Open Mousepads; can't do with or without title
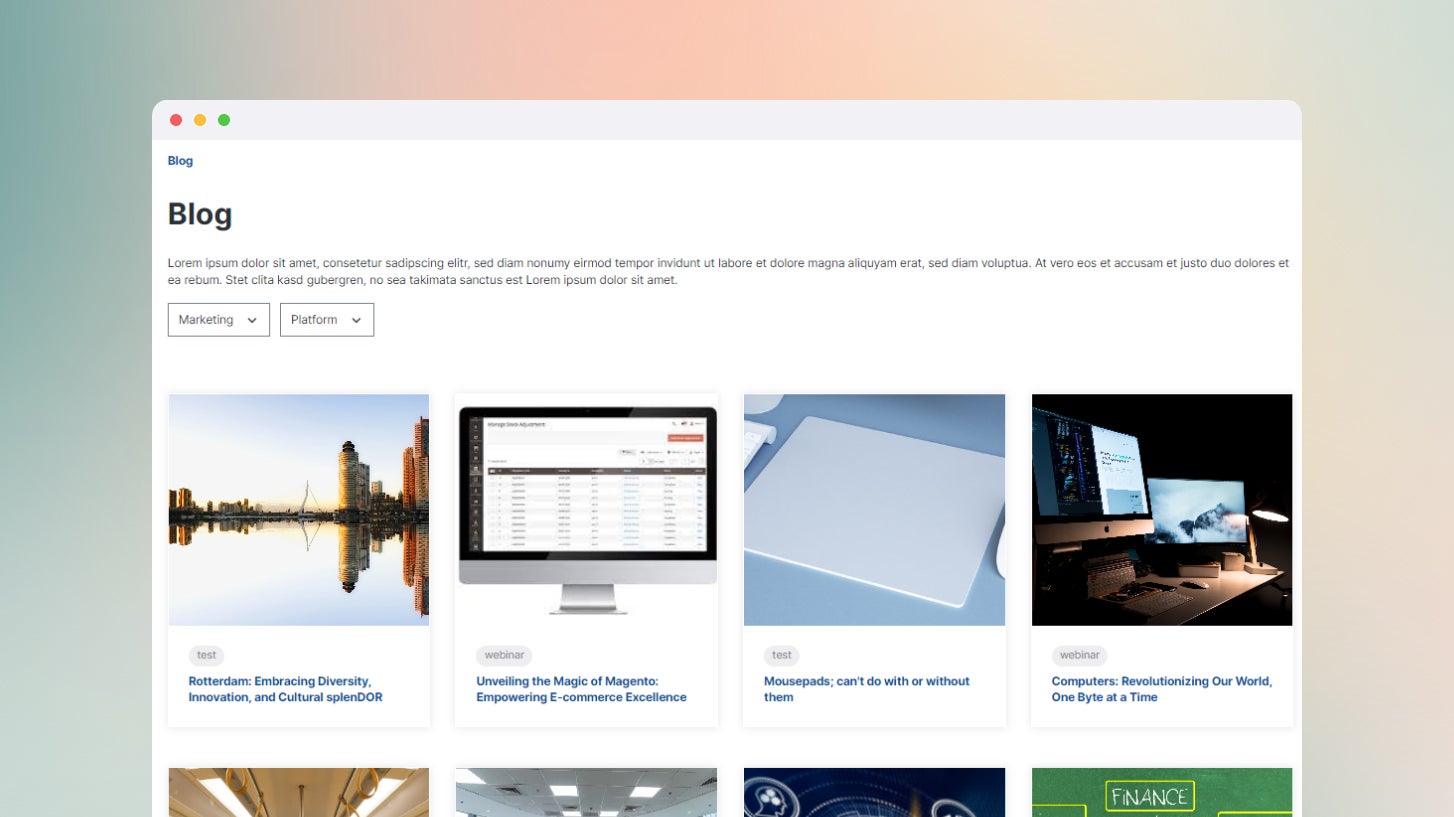The height and width of the screenshot is (817, 1454). click(867, 689)
